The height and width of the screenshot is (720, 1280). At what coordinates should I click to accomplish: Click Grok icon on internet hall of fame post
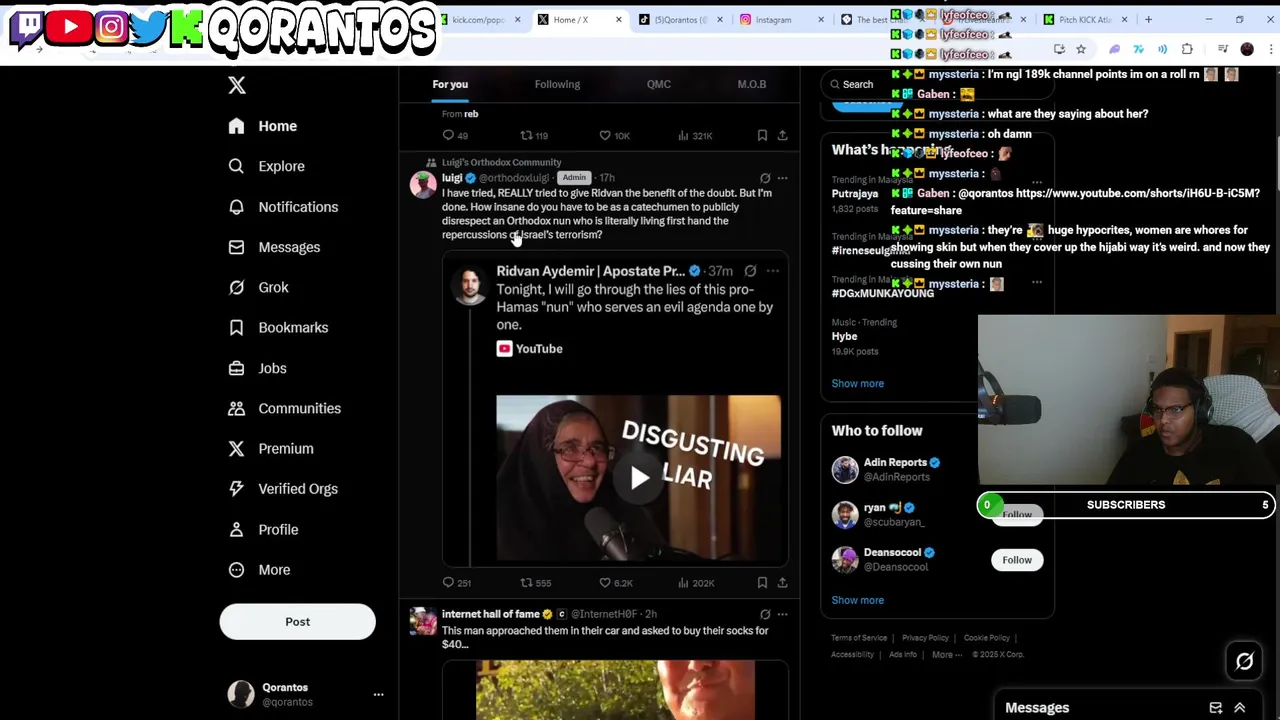(x=765, y=614)
